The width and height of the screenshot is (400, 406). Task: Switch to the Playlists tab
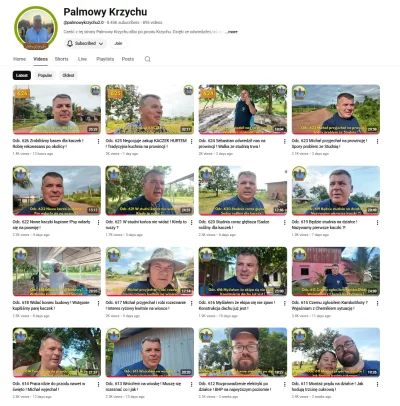pyautogui.click(x=105, y=59)
